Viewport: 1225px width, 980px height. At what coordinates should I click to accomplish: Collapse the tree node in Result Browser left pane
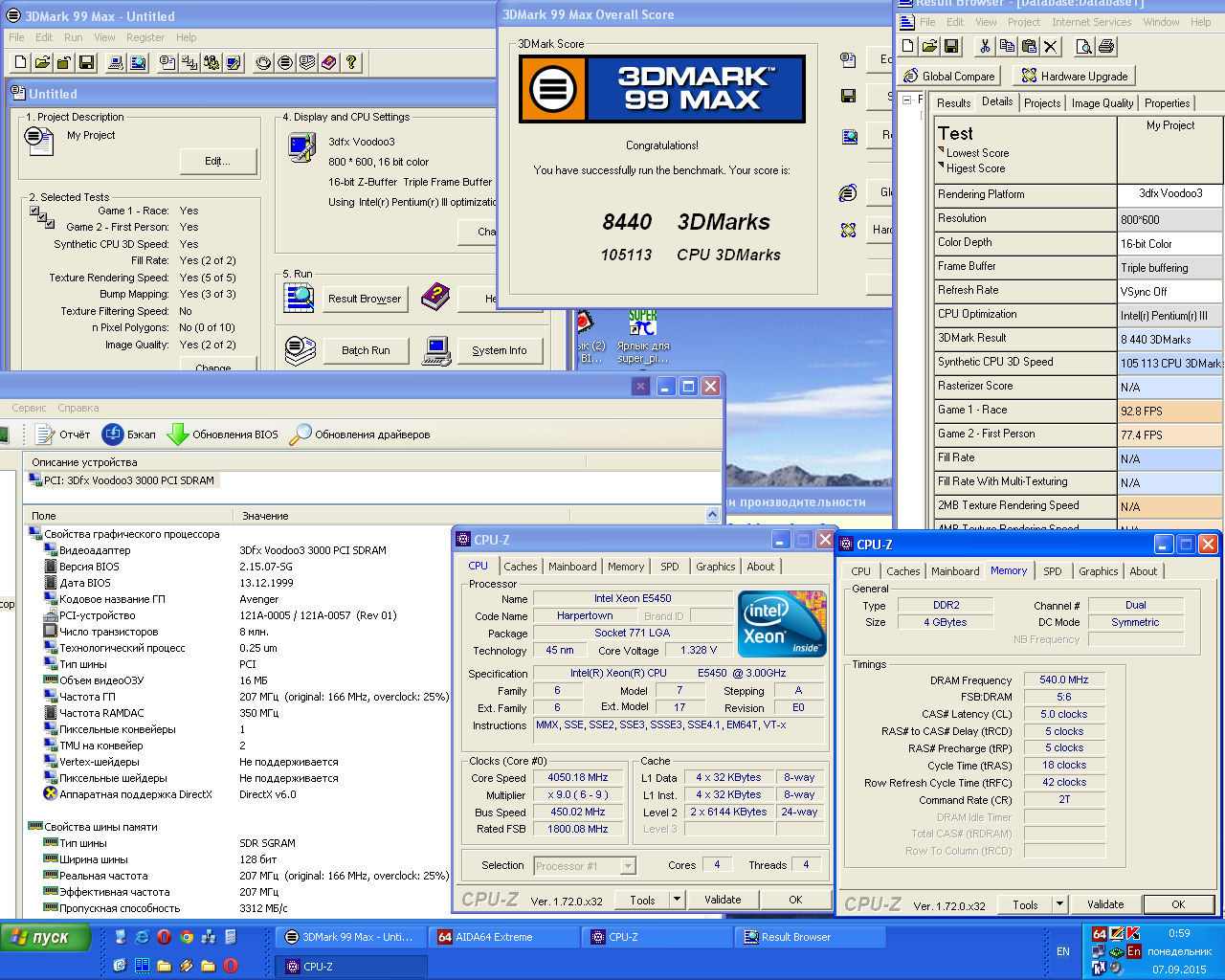pos(906,100)
